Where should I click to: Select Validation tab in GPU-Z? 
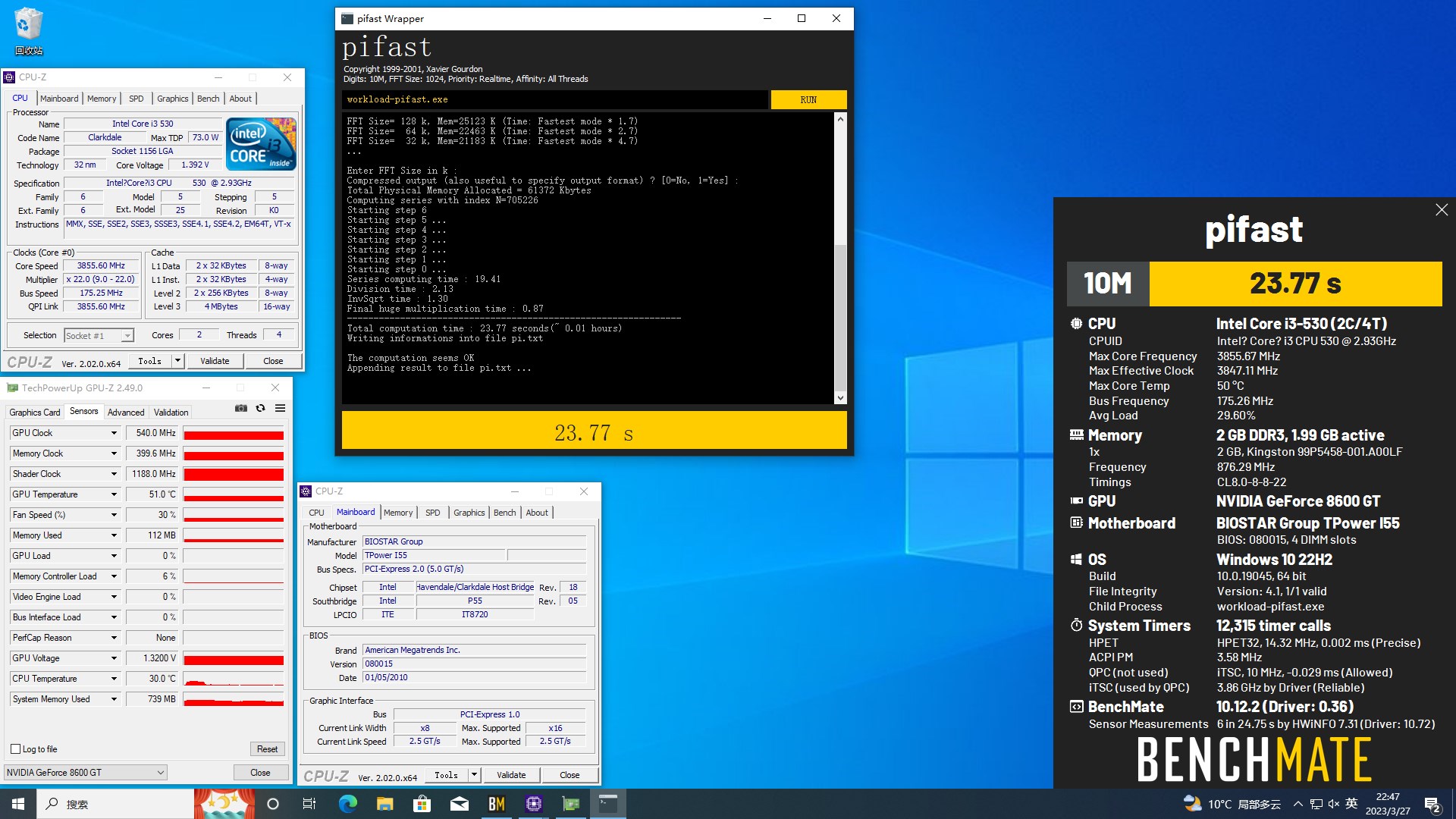click(x=171, y=413)
